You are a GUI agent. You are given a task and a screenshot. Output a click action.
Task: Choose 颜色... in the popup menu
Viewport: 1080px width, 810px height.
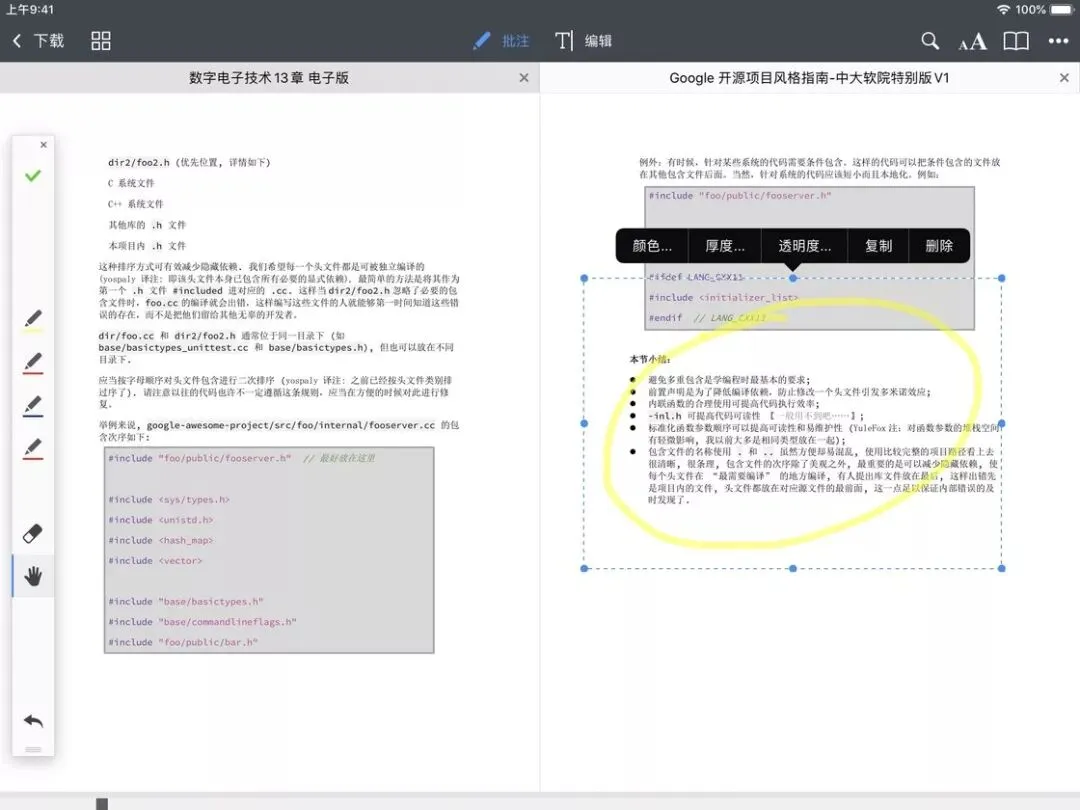point(652,246)
